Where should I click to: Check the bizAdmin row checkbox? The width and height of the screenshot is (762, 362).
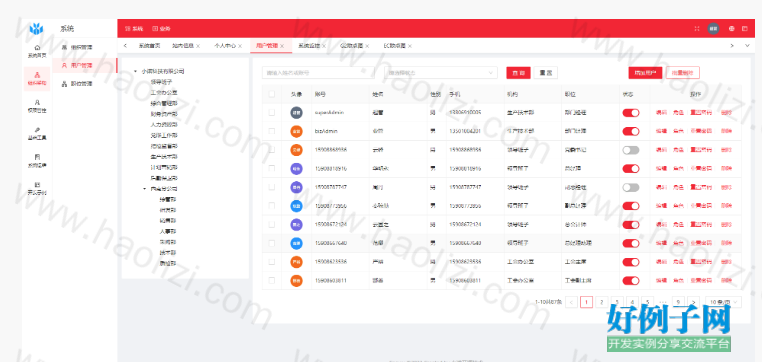click(x=272, y=131)
